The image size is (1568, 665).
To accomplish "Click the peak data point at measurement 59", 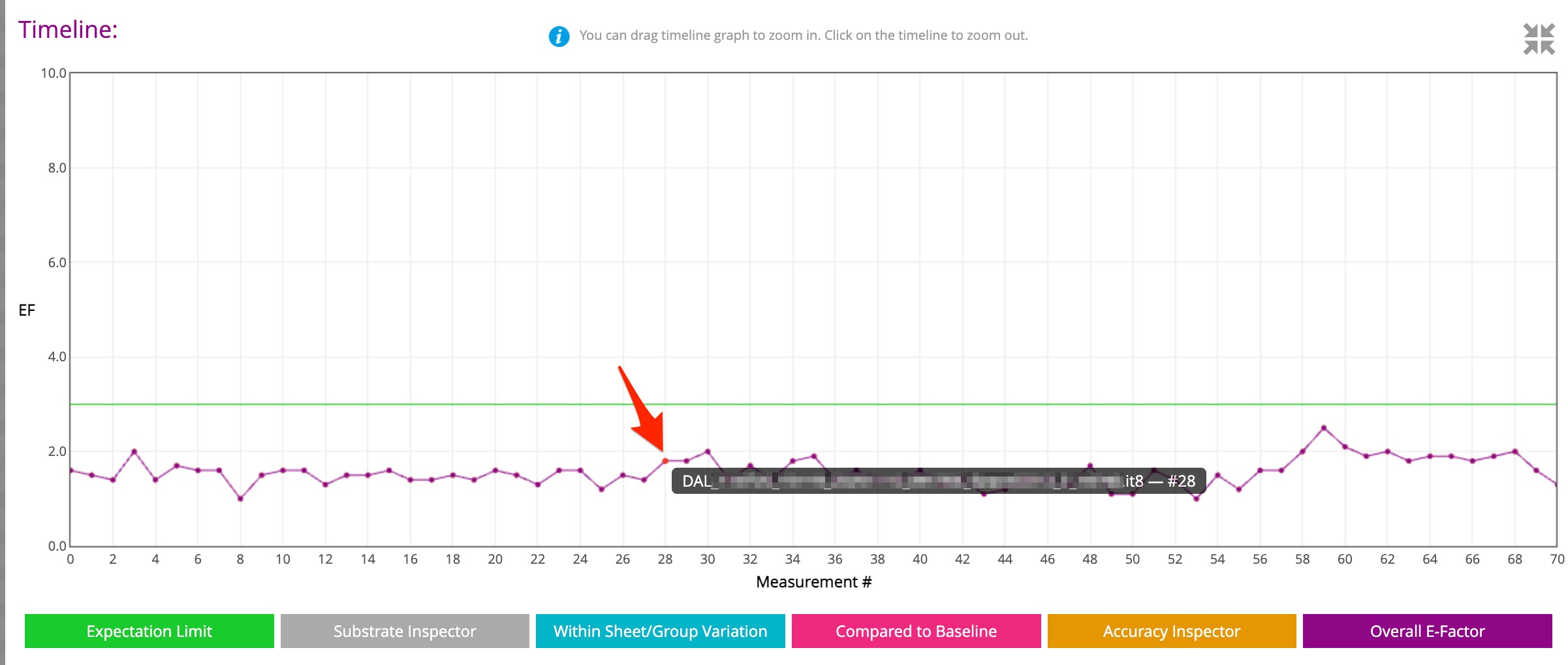I will [1324, 428].
